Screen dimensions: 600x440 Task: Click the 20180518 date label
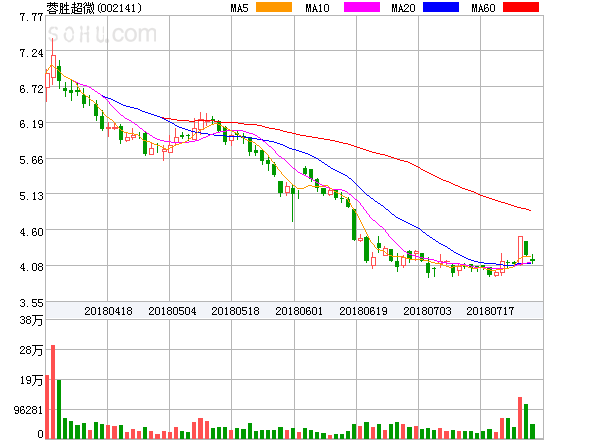click(x=235, y=311)
